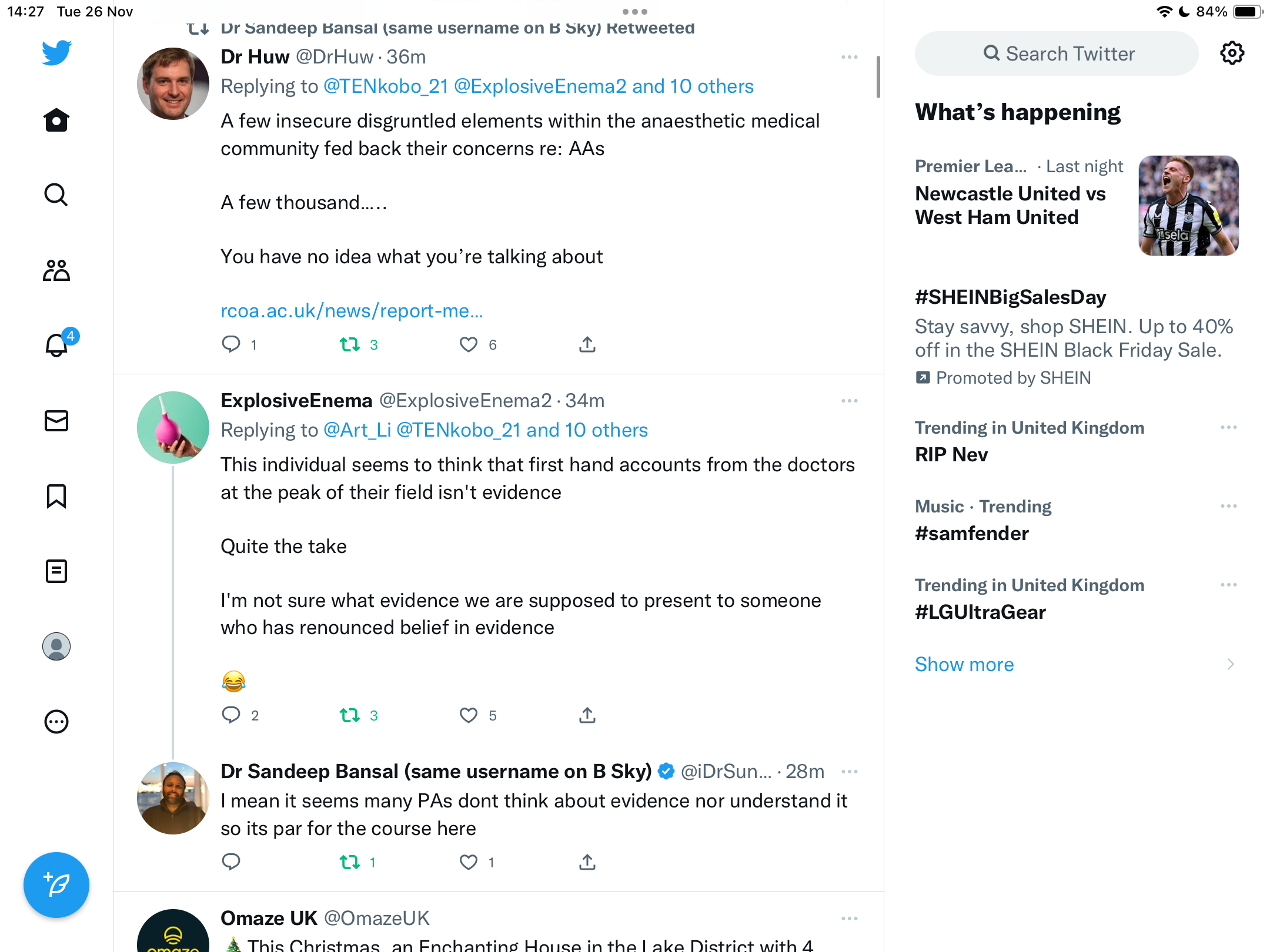Open the rcoa.ac.uk news report link
Viewport: 1270px width, 952px height.
point(352,310)
